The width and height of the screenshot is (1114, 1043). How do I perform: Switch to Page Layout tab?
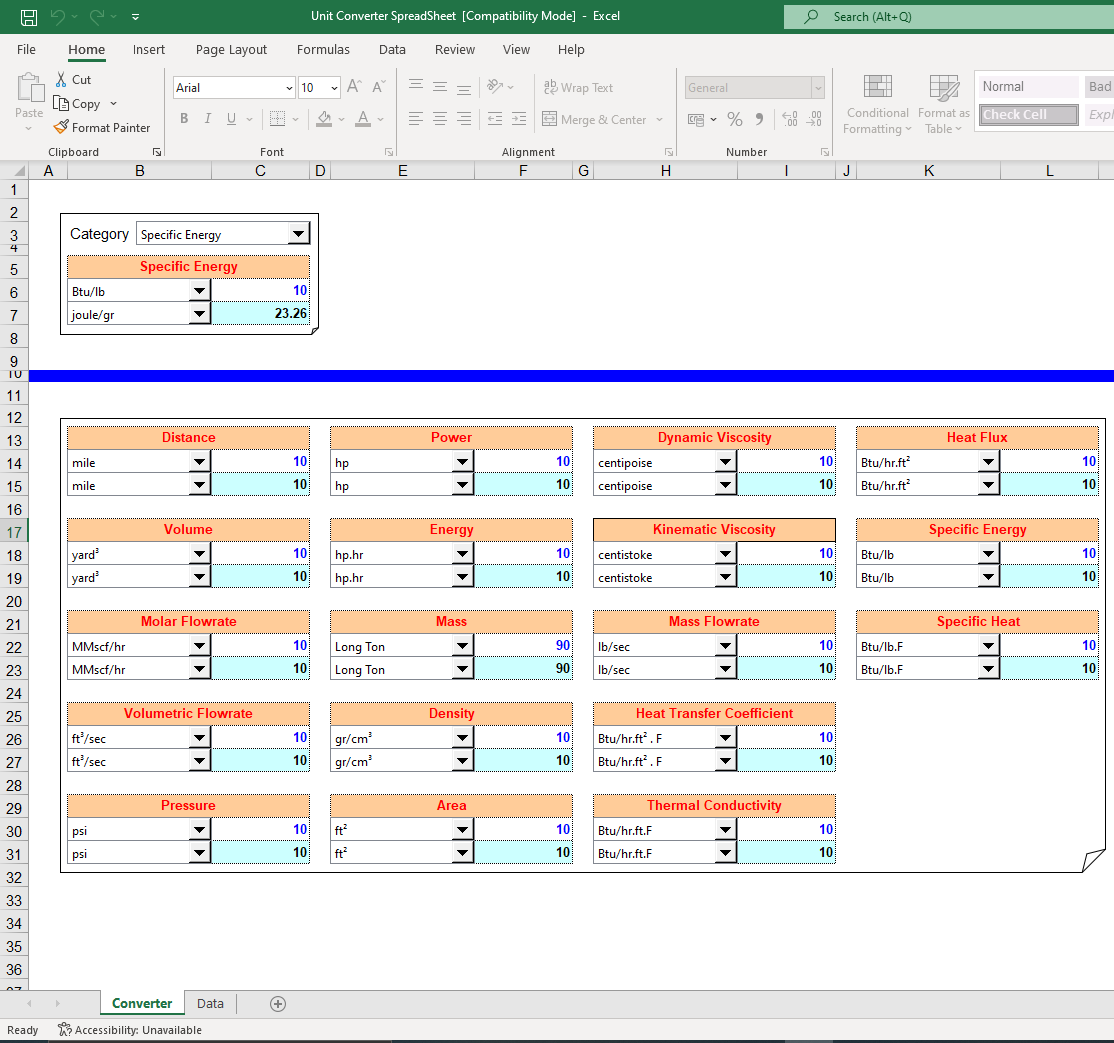tap(232, 50)
